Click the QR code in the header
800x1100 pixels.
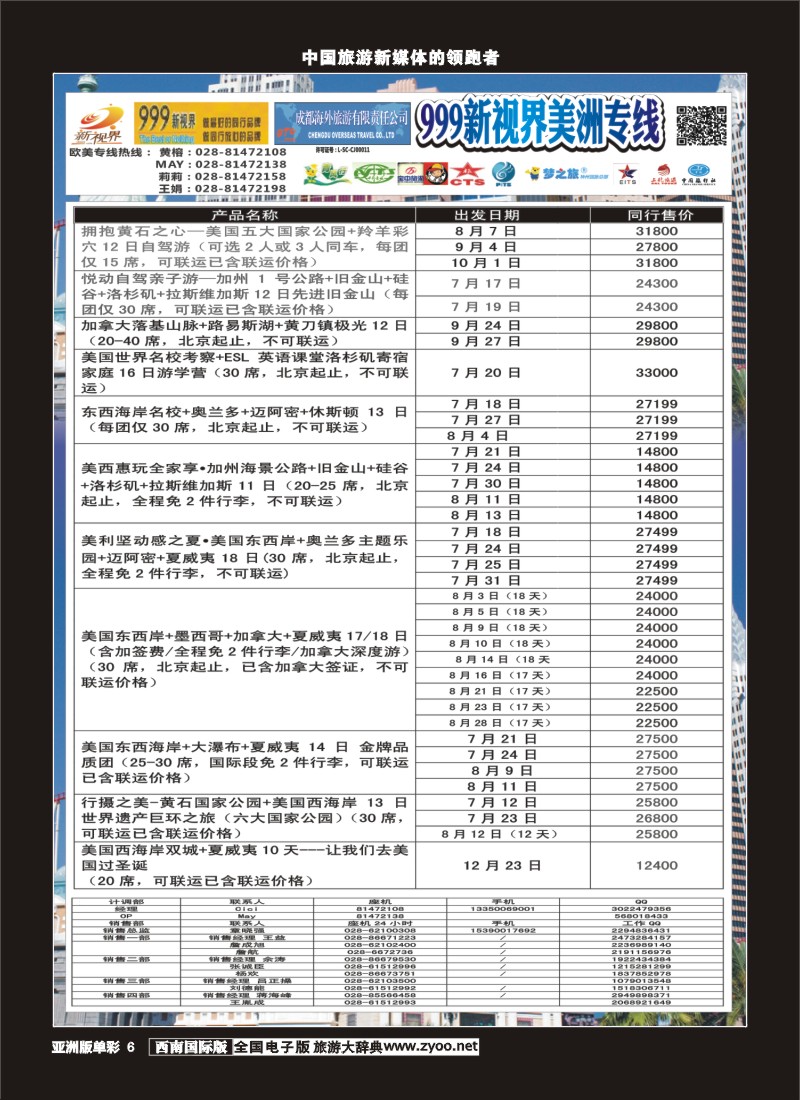(701, 126)
